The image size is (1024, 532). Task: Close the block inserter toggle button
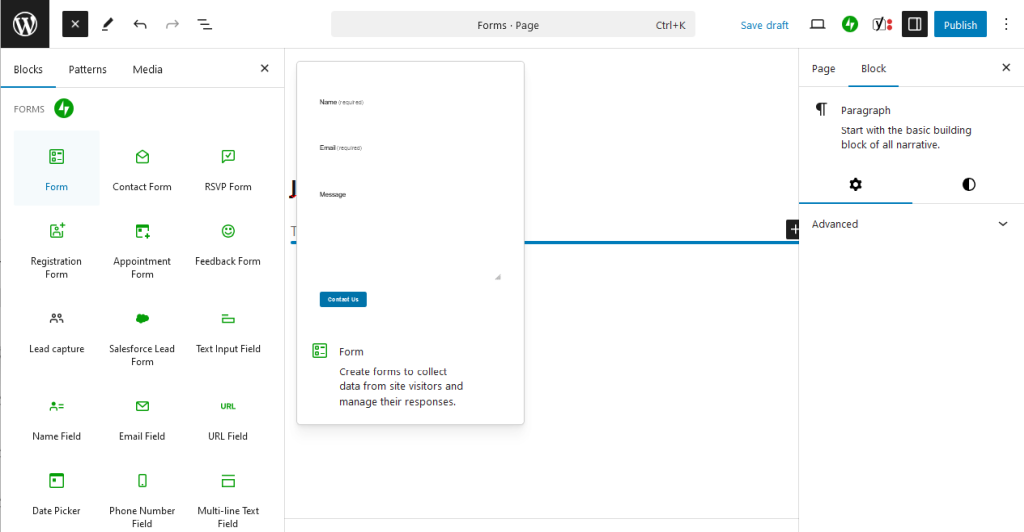tap(75, 24)
